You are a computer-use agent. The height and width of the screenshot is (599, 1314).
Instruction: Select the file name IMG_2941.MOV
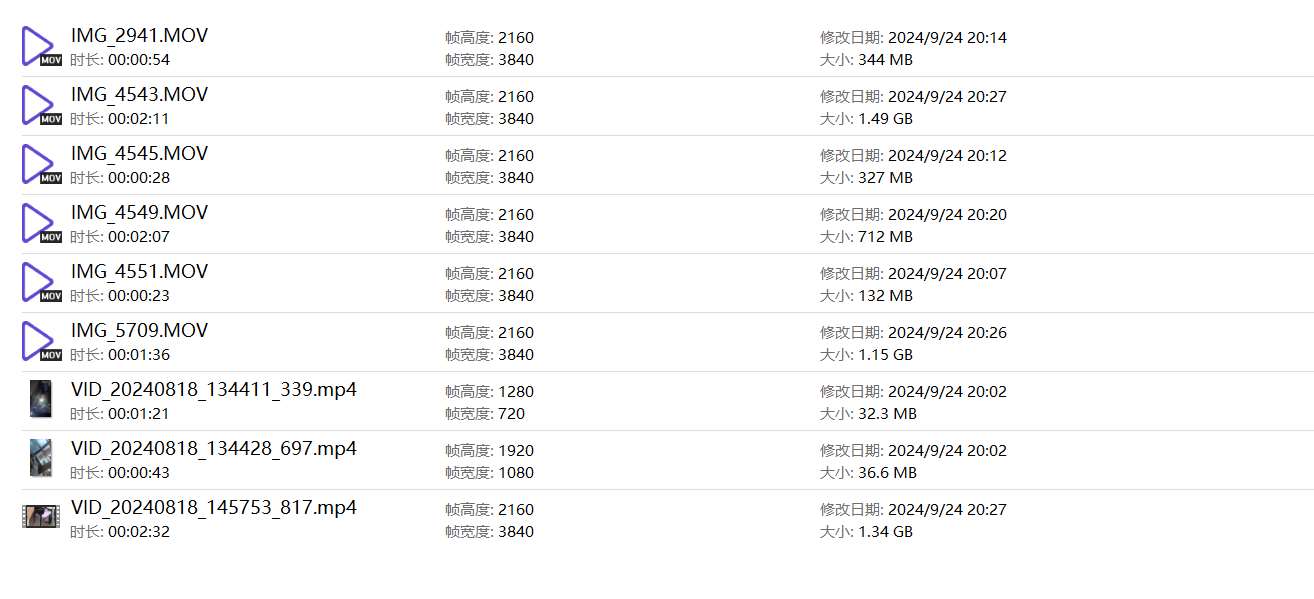tap(139, 36)
